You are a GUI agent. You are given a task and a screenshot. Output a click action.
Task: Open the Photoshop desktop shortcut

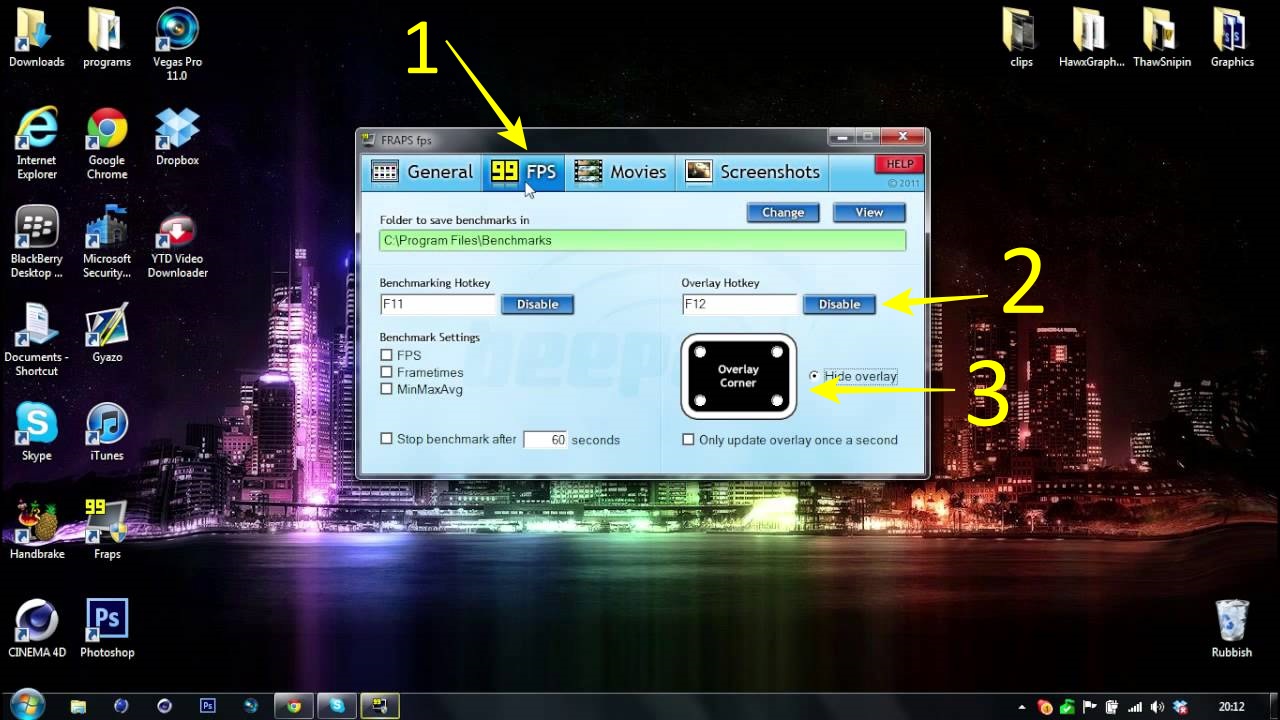(107, 620)
